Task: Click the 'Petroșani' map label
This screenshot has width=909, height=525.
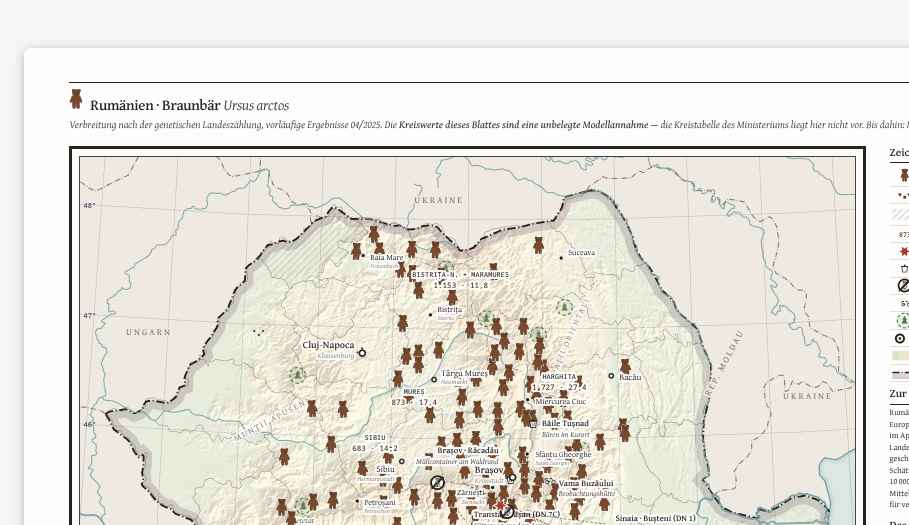Action: pyautogui.click(x=380, y=503)
